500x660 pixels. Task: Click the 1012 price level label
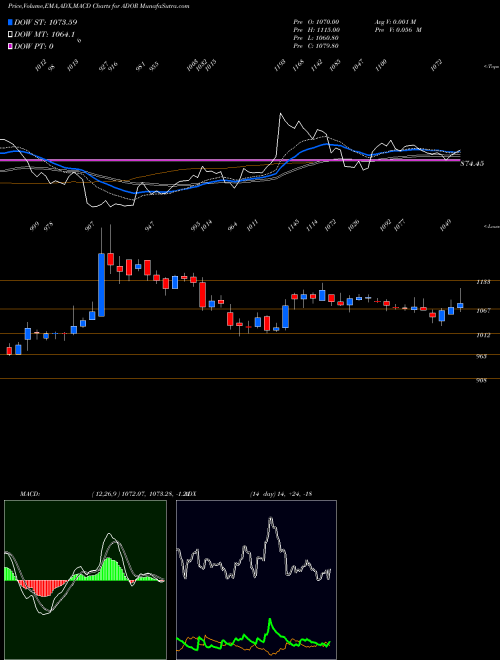[x=484, y=335]
